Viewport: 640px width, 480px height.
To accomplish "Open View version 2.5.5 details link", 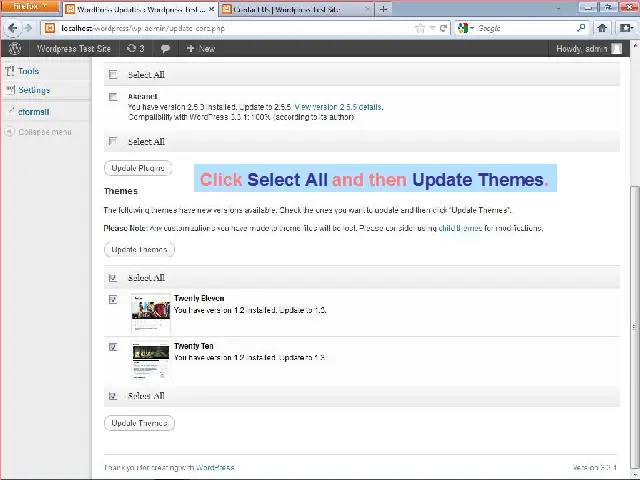I will pyautogui.click(x=338, y=107).
